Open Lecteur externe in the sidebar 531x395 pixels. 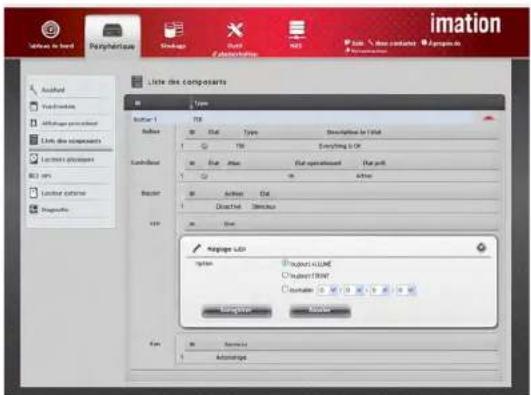click(x=63, y=193)
